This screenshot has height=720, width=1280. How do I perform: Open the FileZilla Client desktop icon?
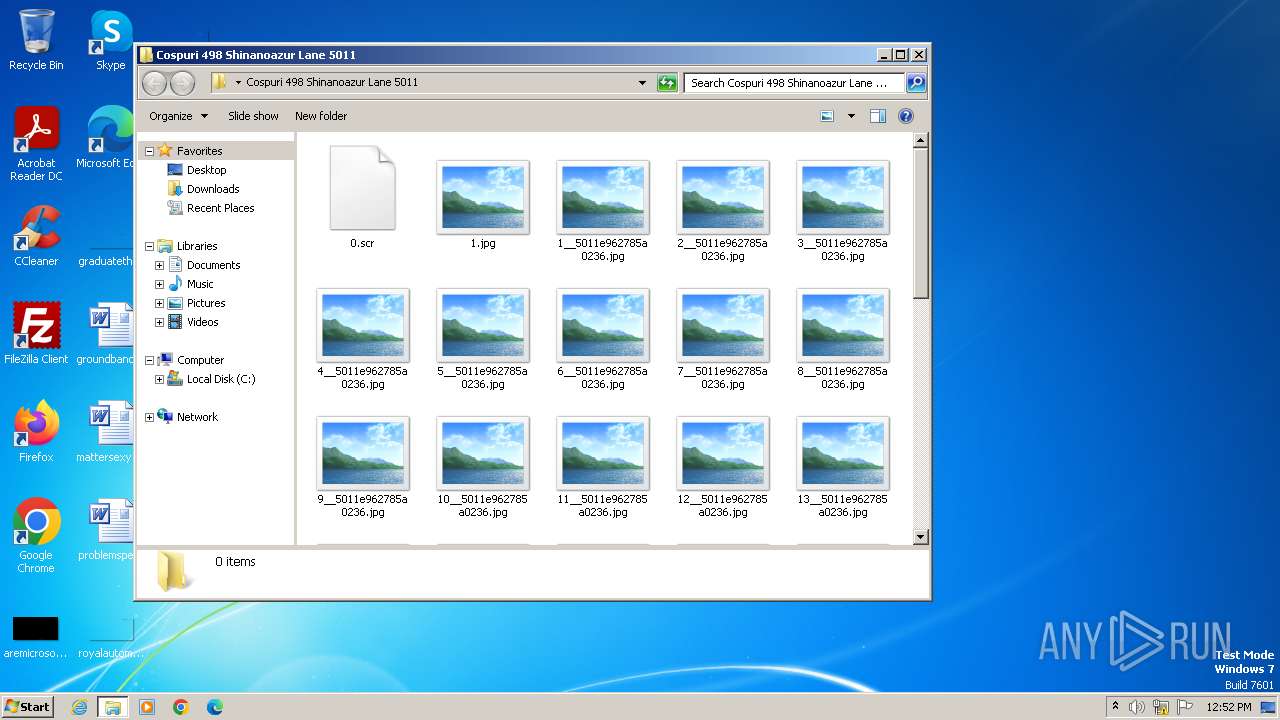[x=36, y=334]
